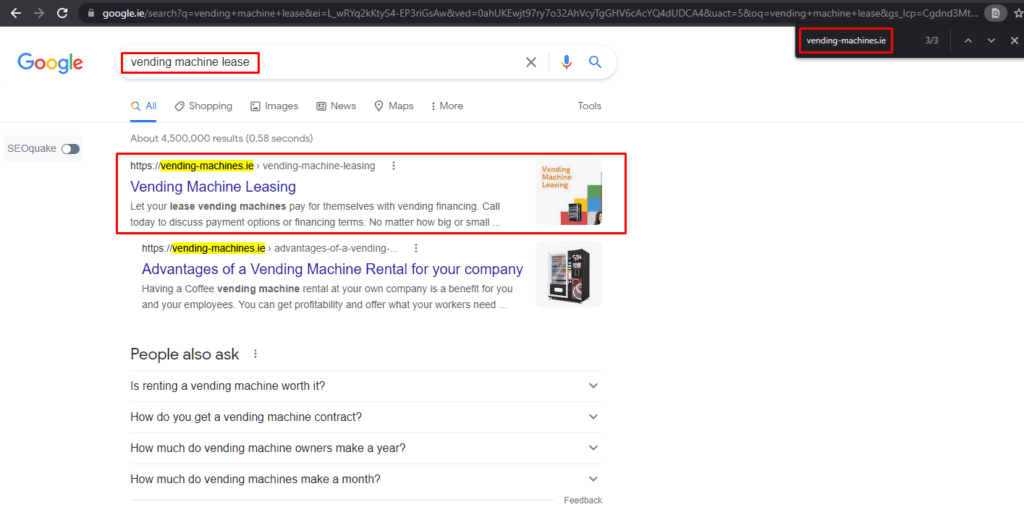The width and height of the screenshot is (1024, 507).
Task: Expand 'How much do vending machine owners make a year?'
Action: click(366, 448)
